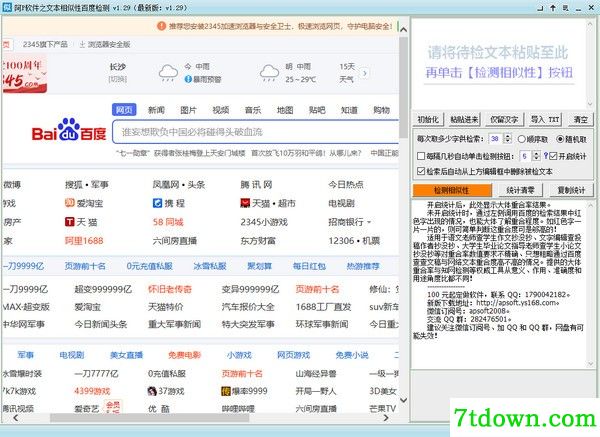This screenshot has width=600, height=437.
Task: Click the browser pane scroll-up arrow
Action: coord(403,29)
